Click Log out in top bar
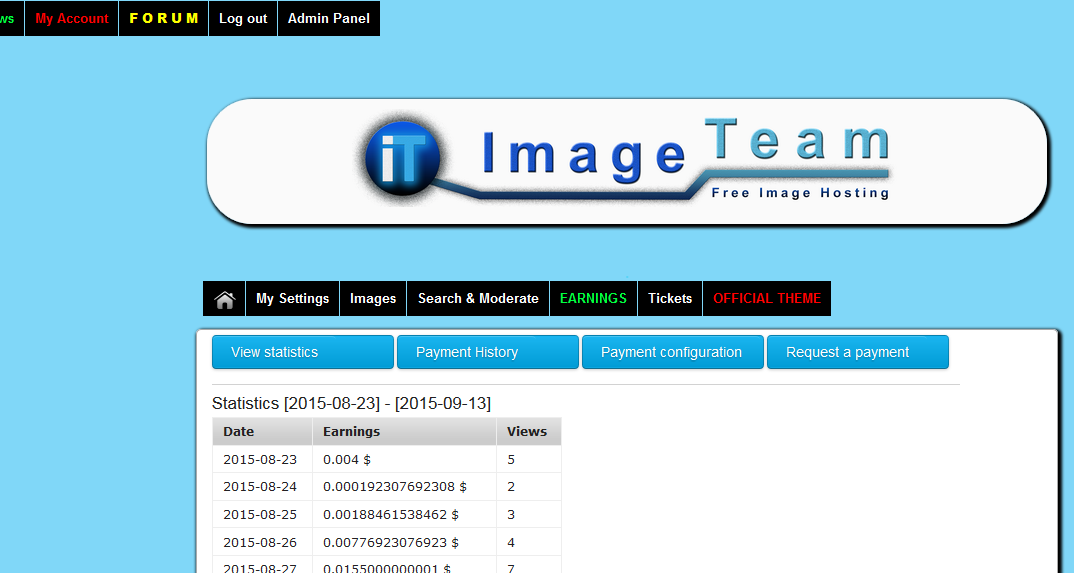The height and width of the screenshot is (573, 1074). [243, 18]
